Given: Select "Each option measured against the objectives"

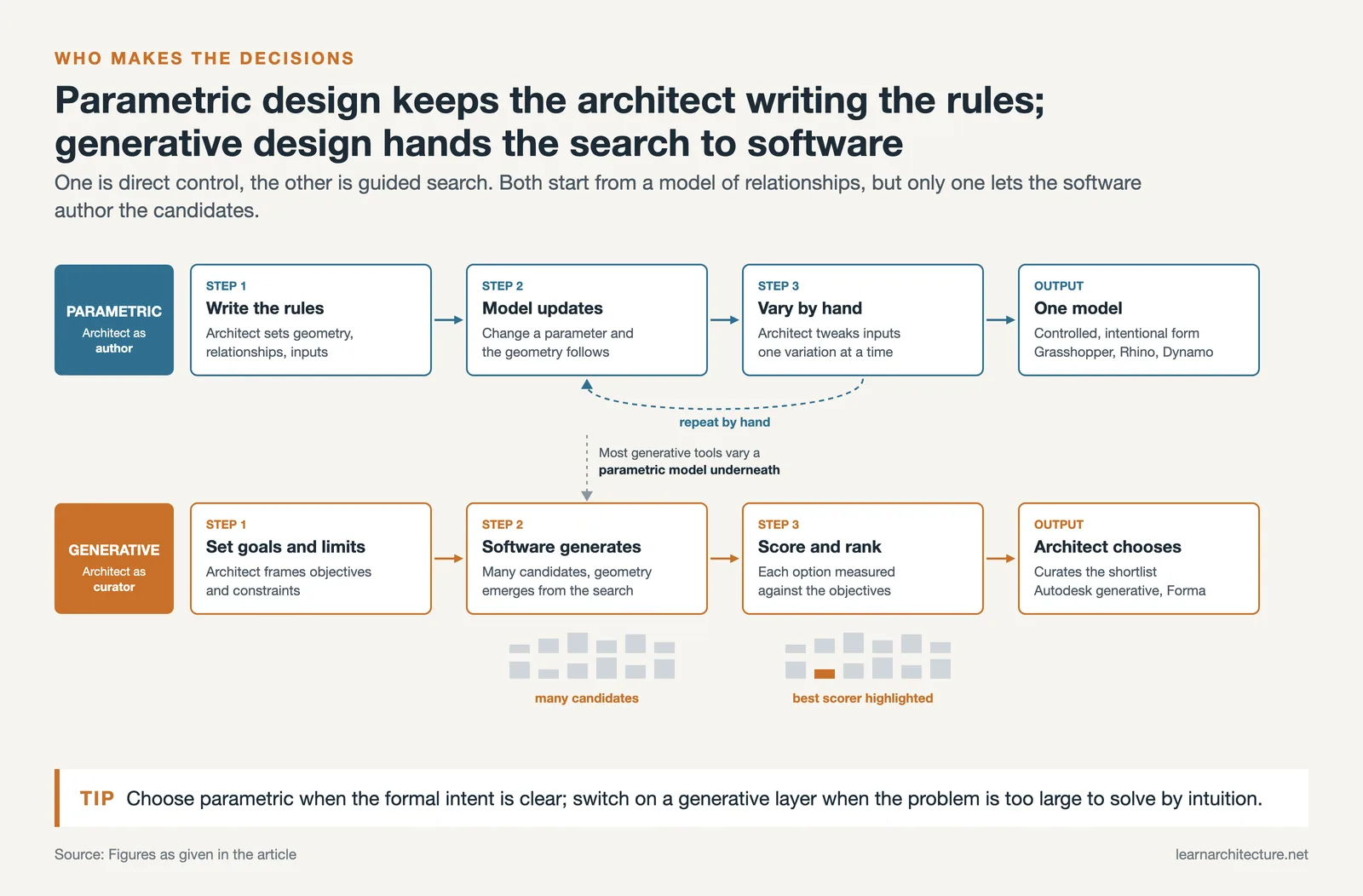Looking at the screenshot, I should (x=826, y=581).
